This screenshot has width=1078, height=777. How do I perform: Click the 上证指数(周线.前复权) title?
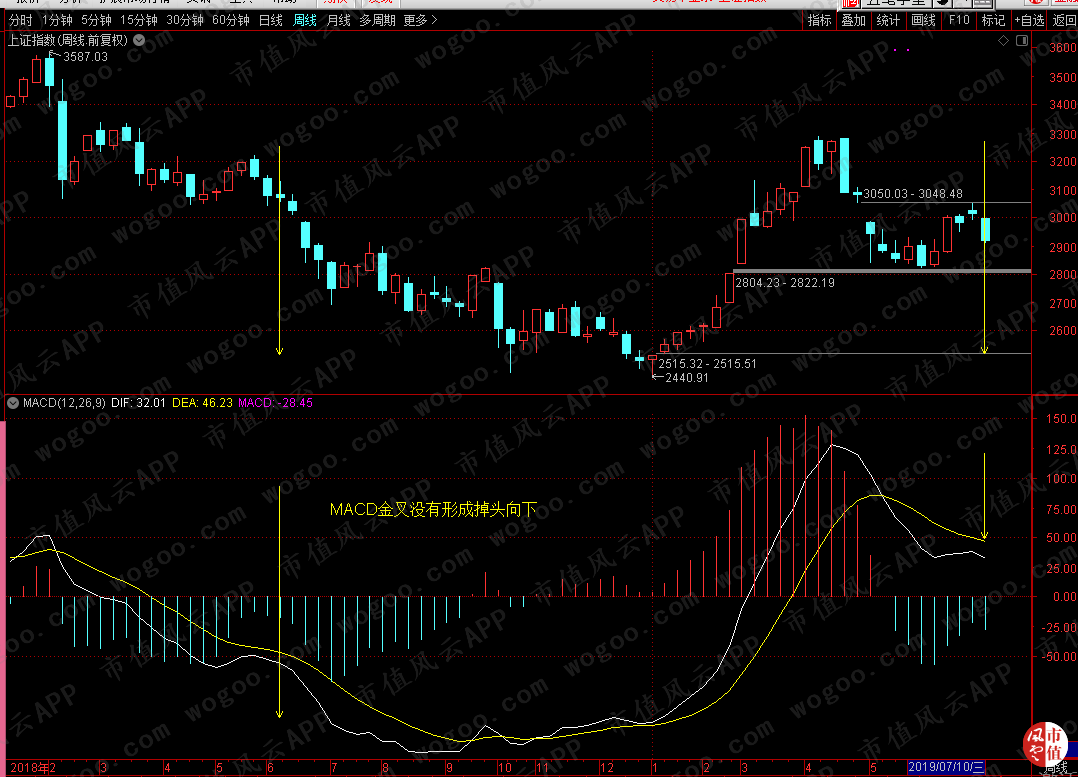(67, 41)
